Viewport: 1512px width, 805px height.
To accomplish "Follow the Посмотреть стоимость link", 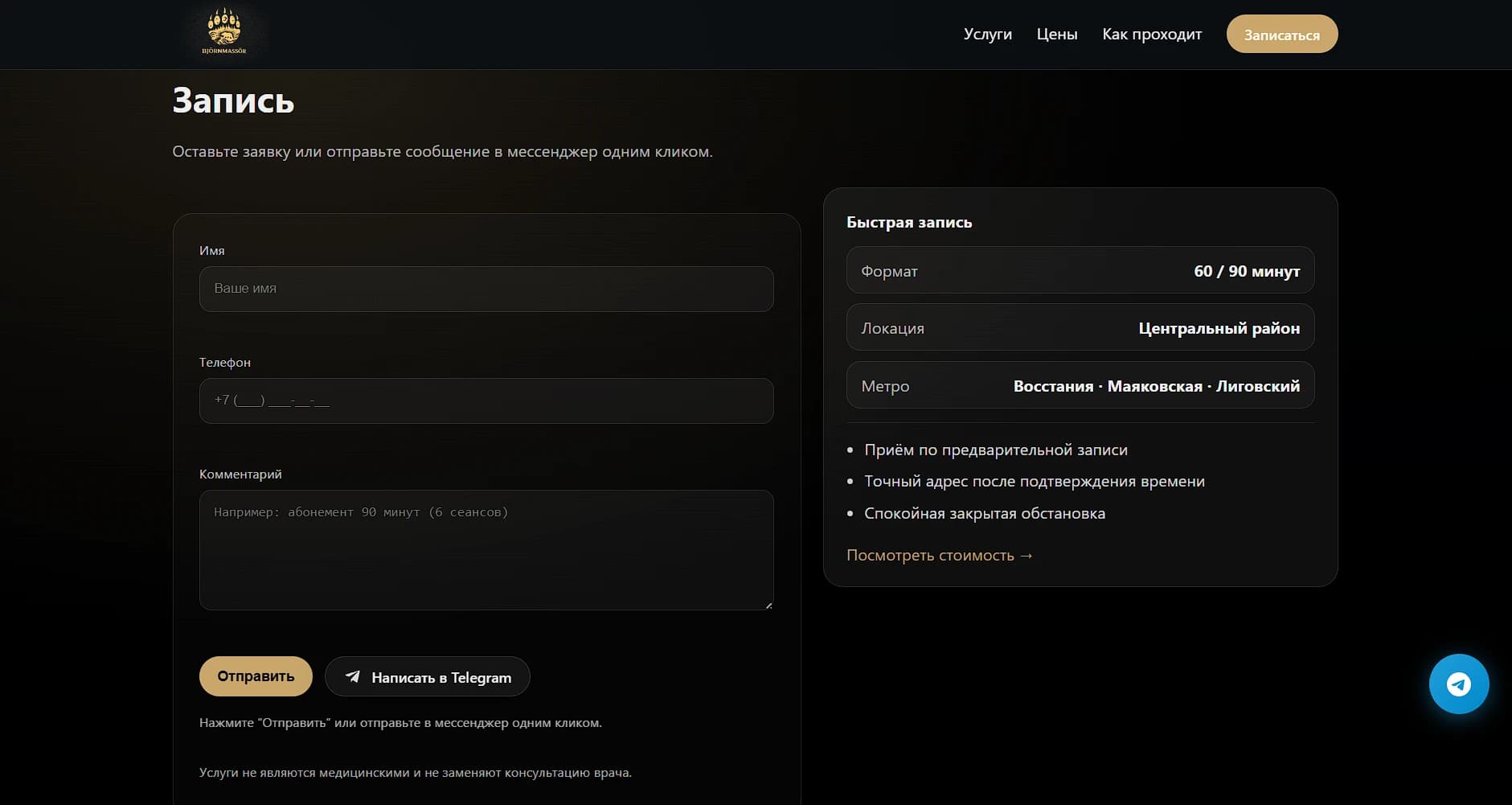I will (x=939, y=556).
